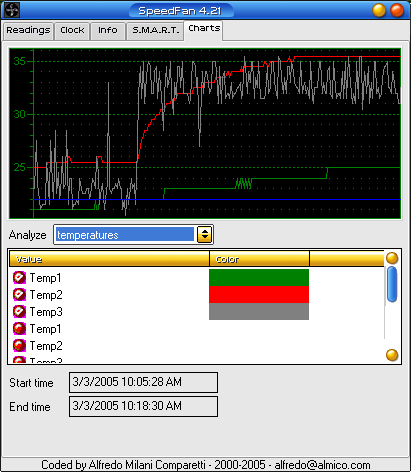
Task: Enable the unchecked Temp1 entry
Action: tap(19, 329)
